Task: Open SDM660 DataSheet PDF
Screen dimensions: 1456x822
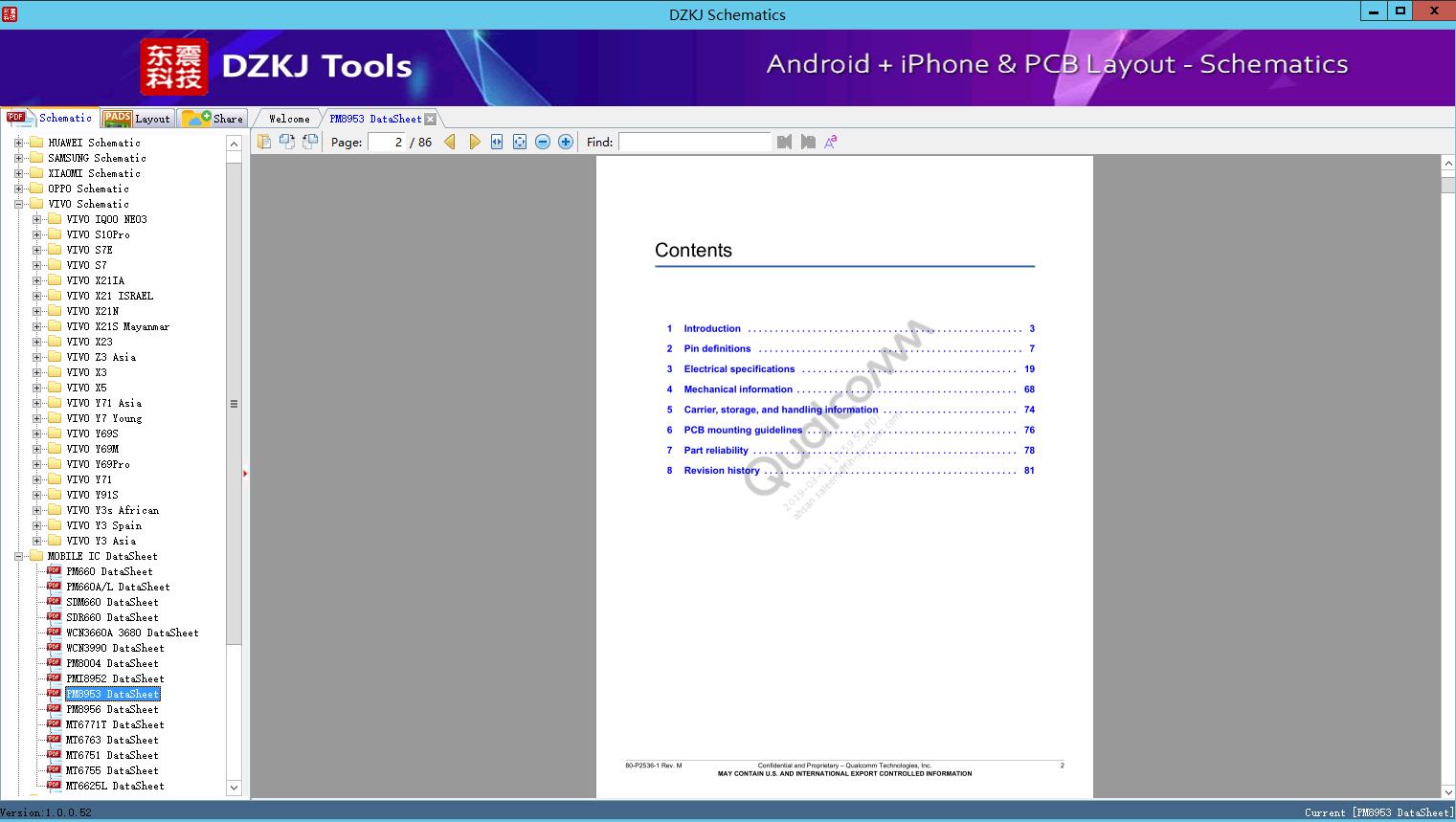Action: pos(112,602)
